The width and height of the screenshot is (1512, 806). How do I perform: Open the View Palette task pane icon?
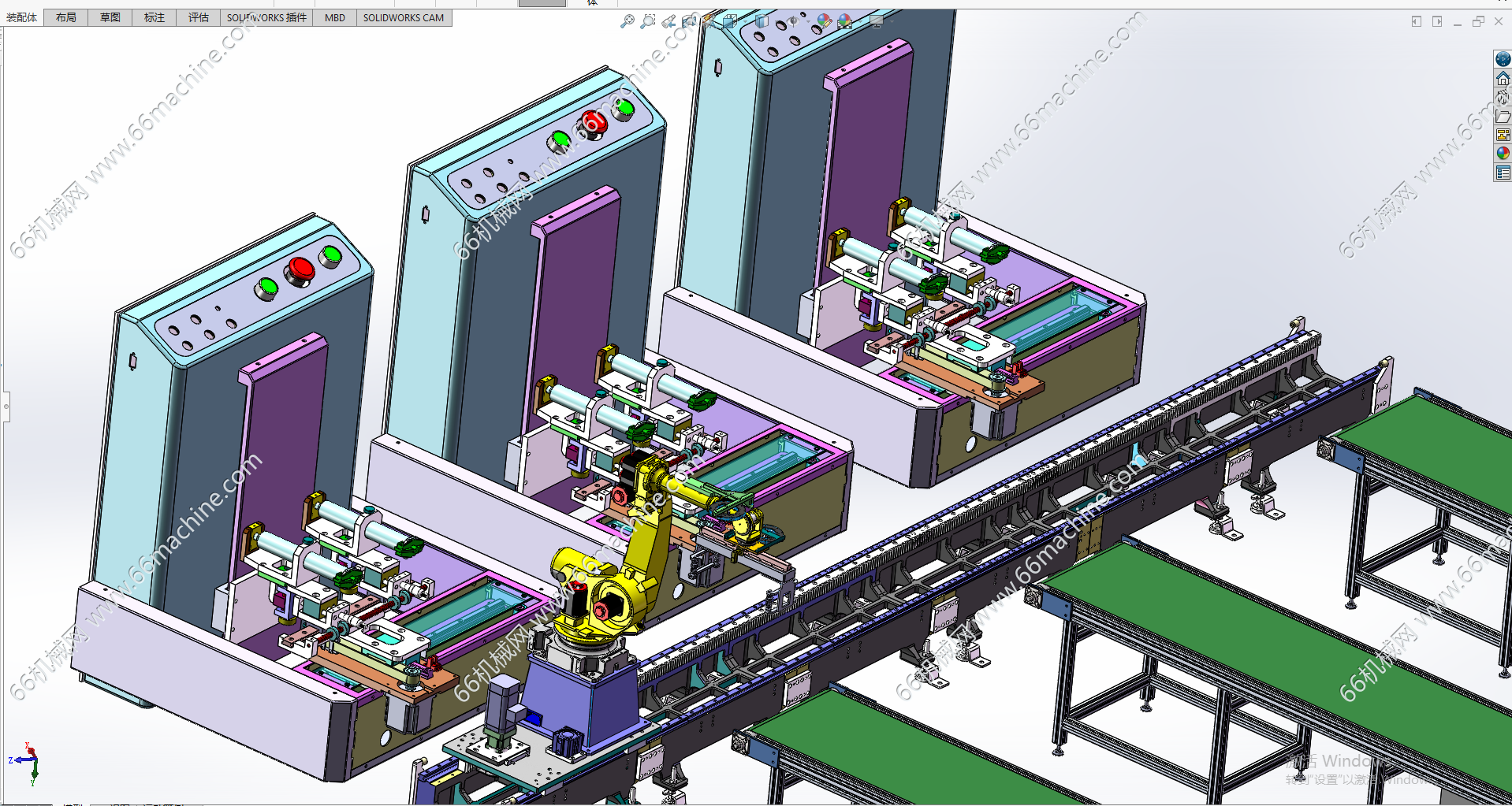coord(1503,135)
